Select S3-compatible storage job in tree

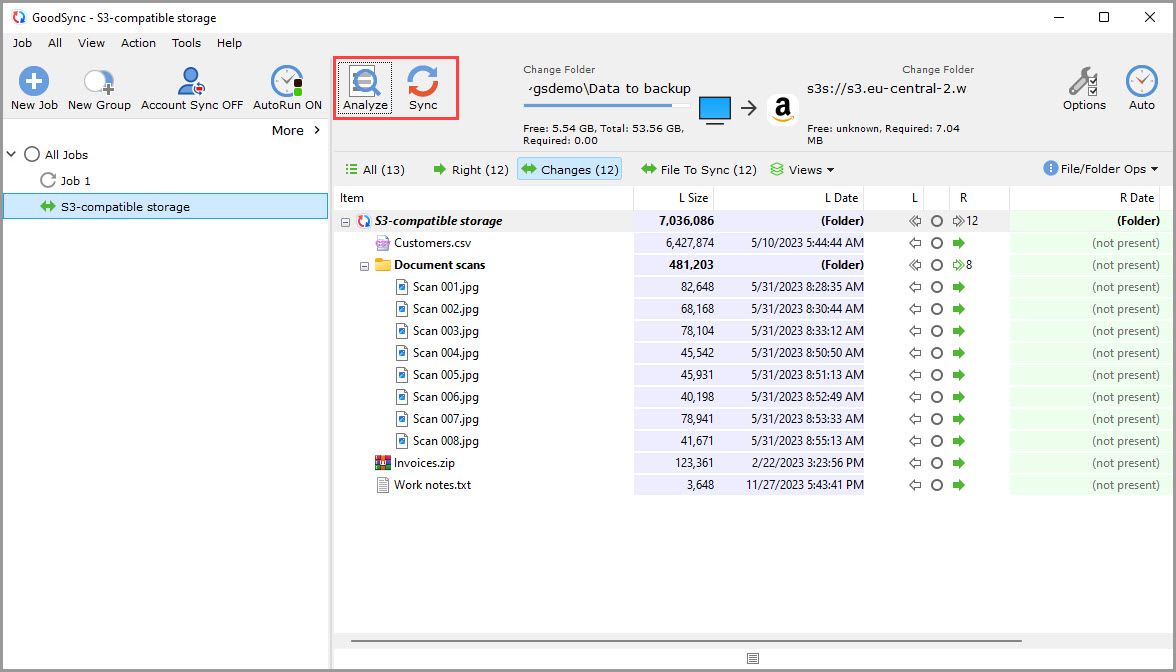[166, 206]
